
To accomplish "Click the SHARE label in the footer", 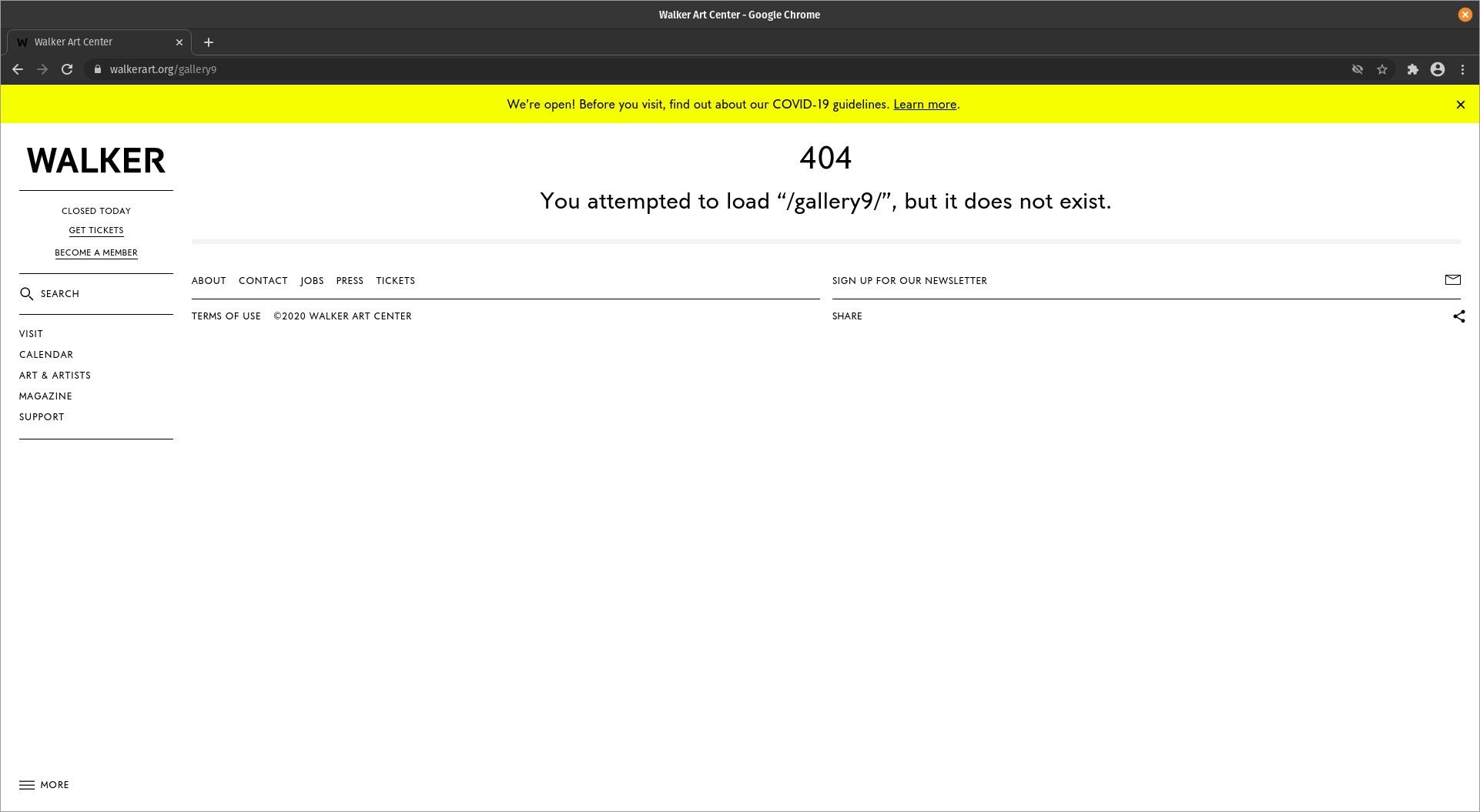I will tap(847, 316).
